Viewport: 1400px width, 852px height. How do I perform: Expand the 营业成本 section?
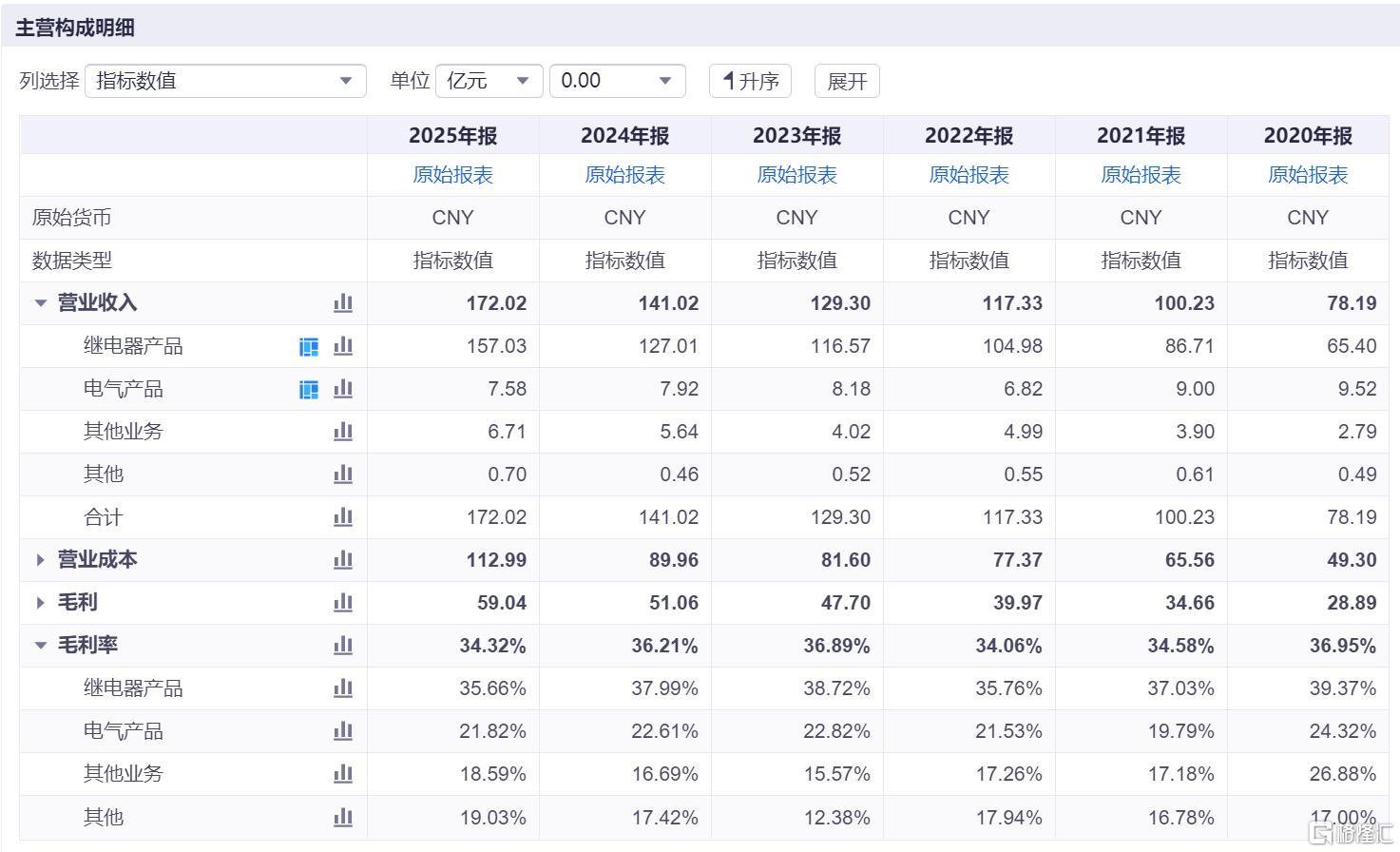point(40,560)
